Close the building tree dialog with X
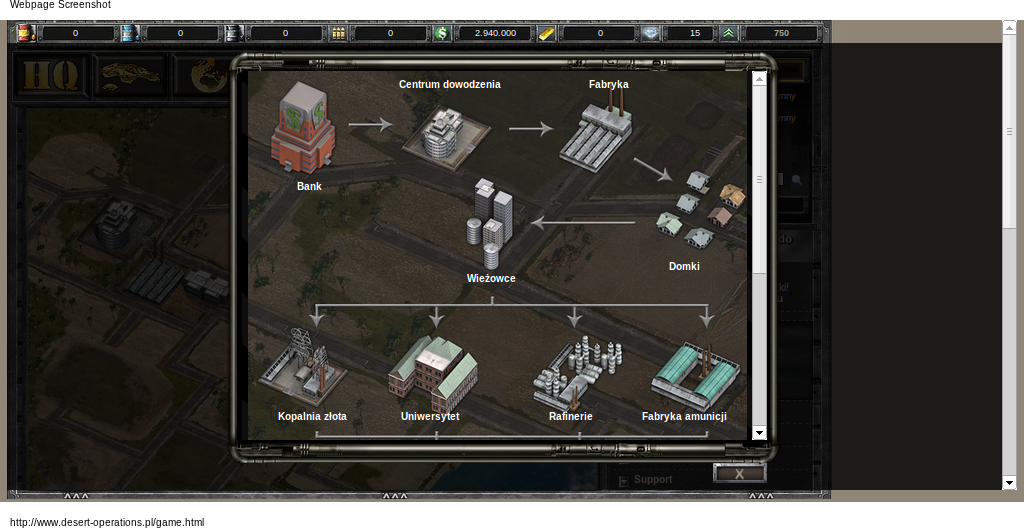1024x528 pixels. tap(739, 474)
